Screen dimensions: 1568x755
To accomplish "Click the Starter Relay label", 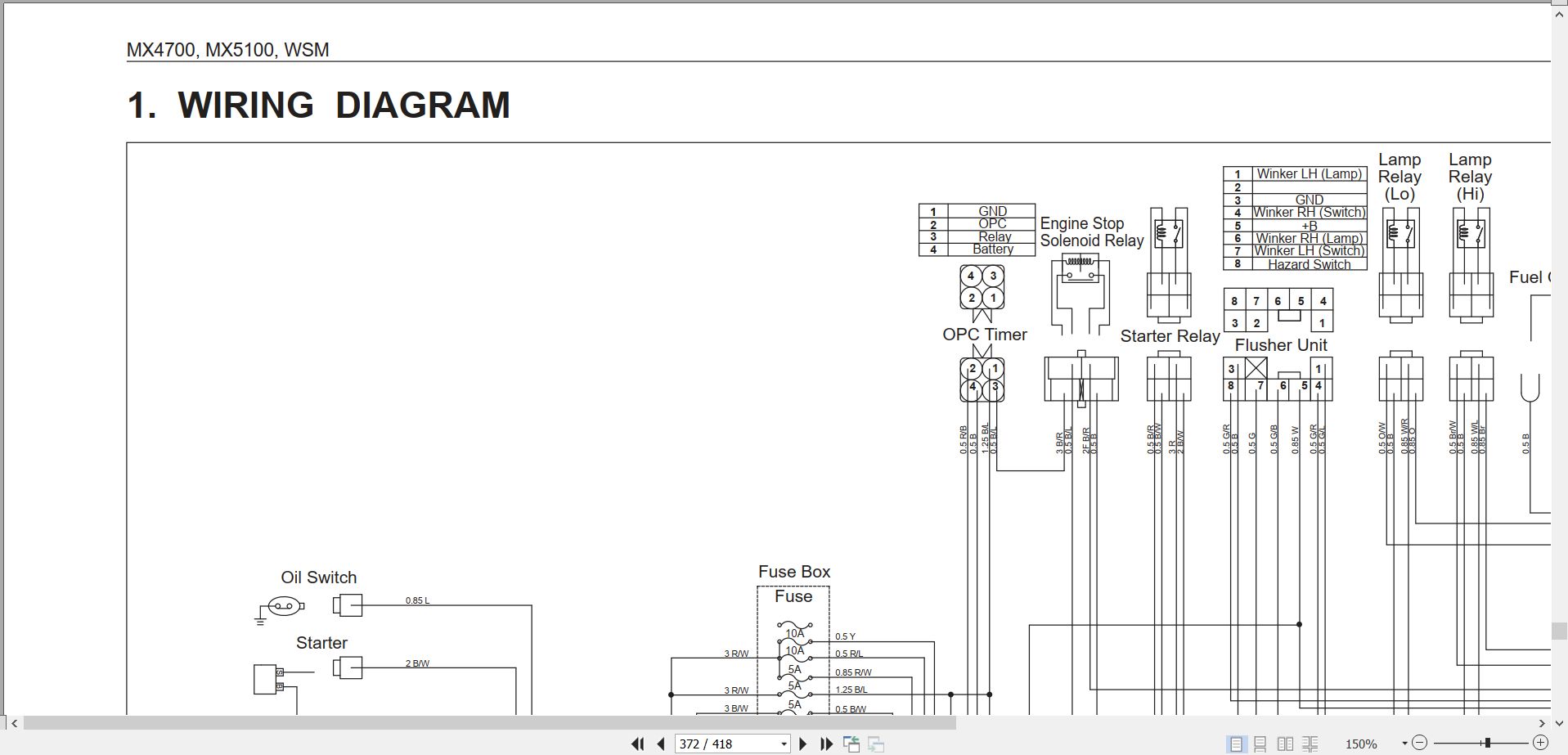I will [1170, 336].
